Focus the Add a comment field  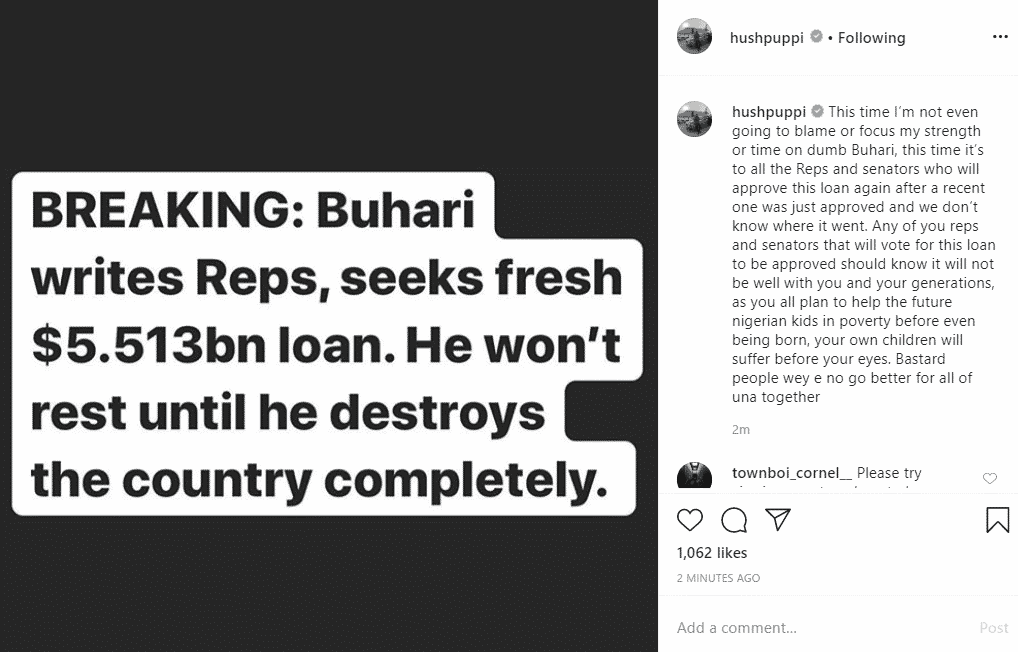820,628
